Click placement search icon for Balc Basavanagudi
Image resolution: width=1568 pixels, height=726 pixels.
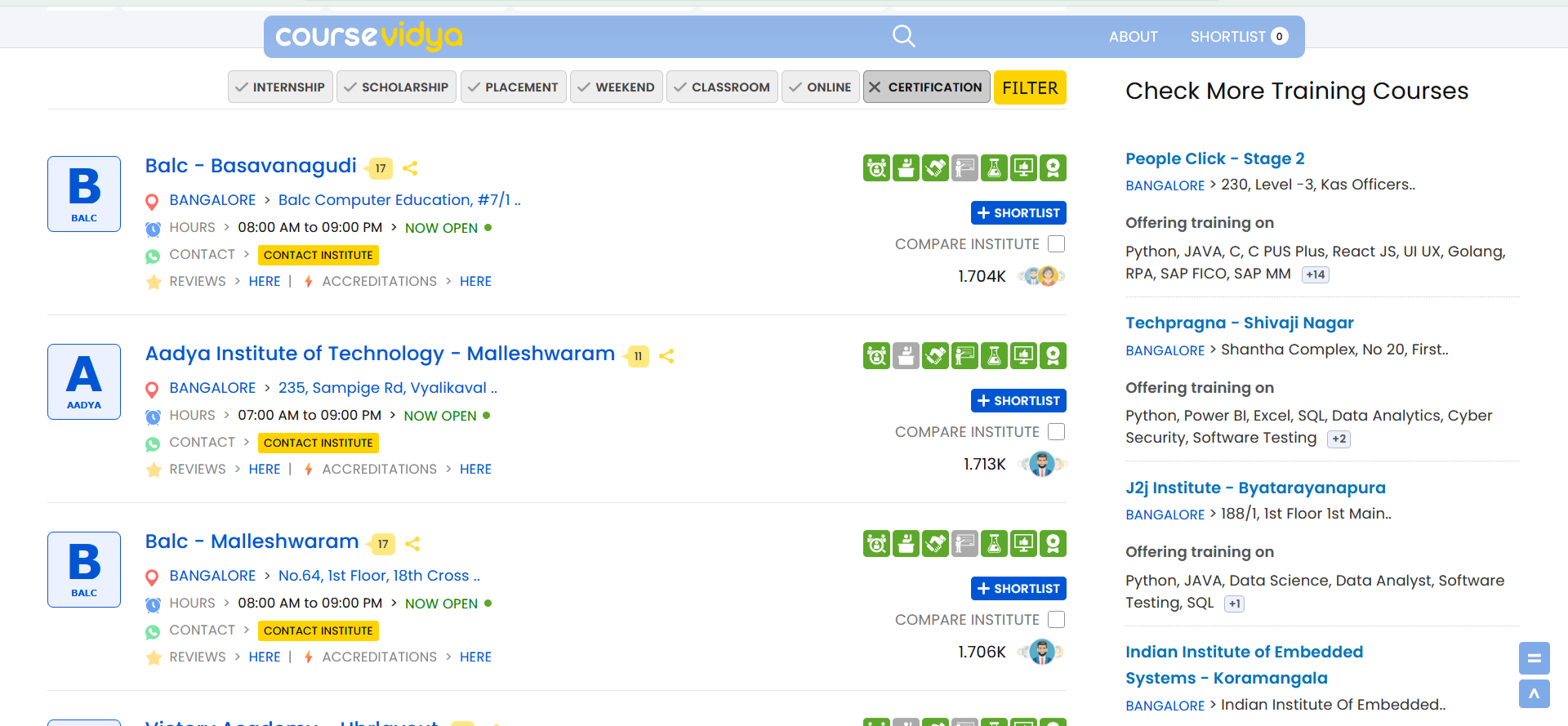click(x=876, y=168)
